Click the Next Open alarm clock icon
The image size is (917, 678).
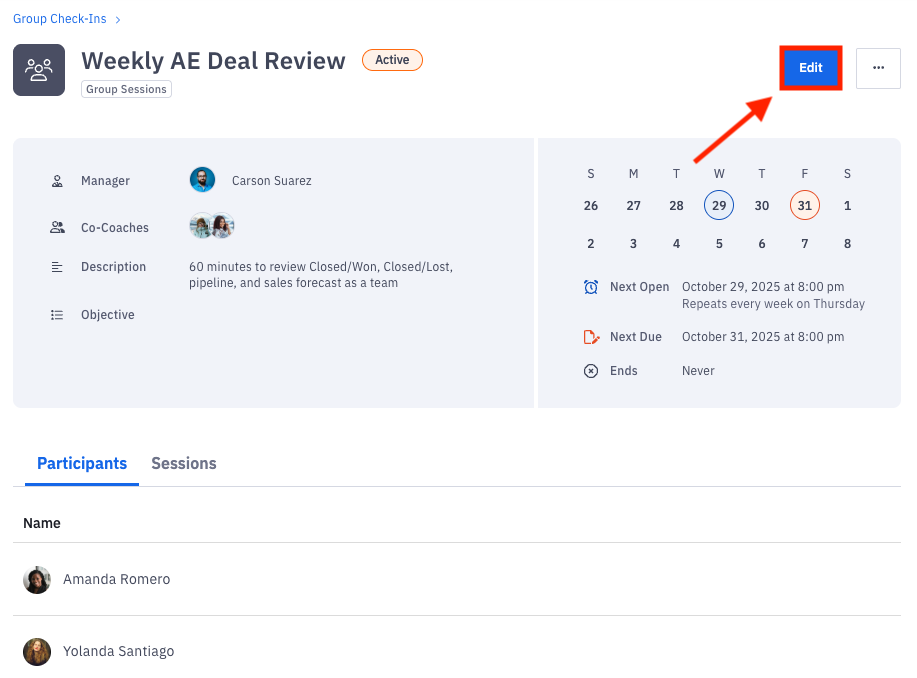point(591,287)
